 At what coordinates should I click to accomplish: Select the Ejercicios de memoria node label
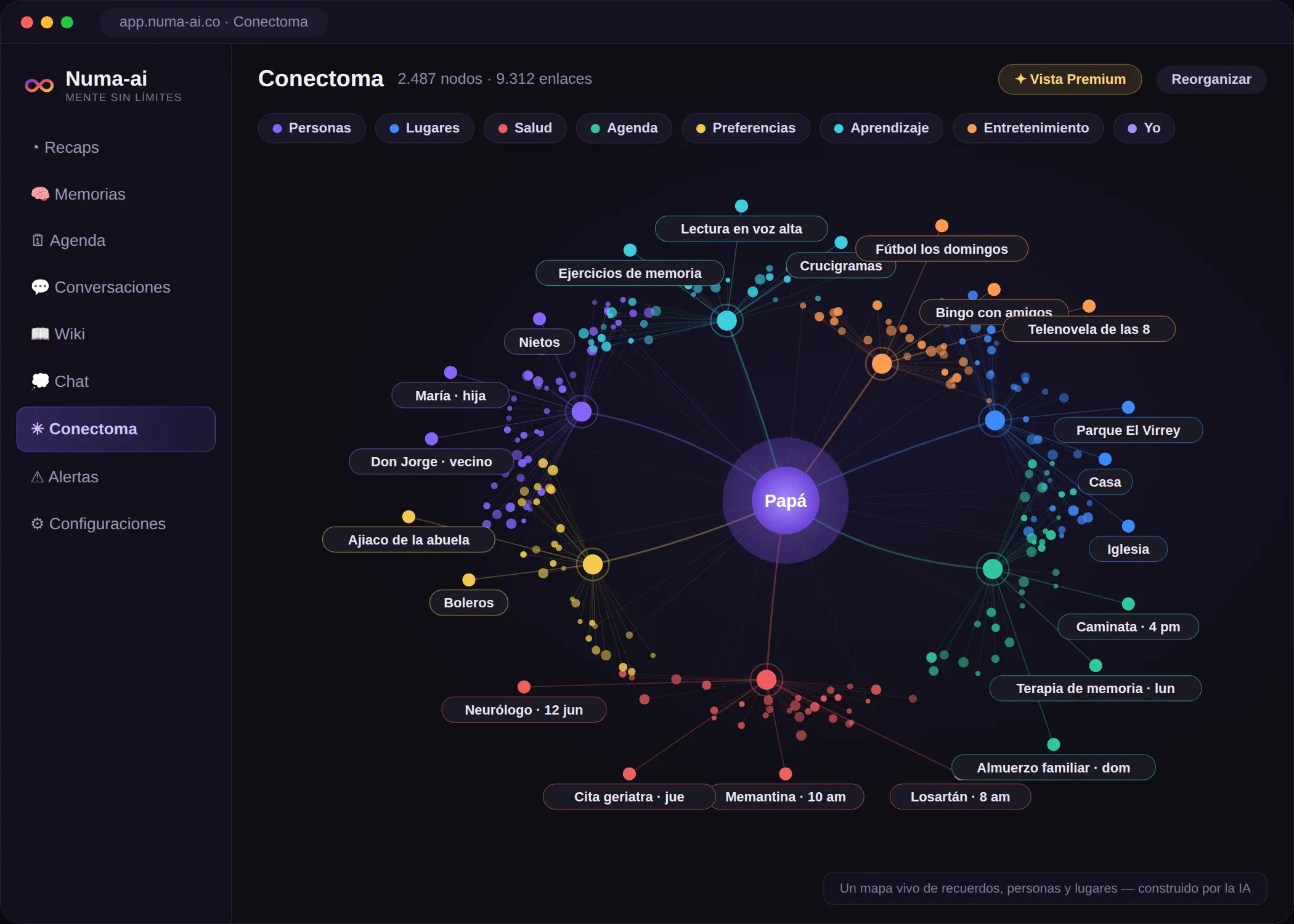[630, 274]
